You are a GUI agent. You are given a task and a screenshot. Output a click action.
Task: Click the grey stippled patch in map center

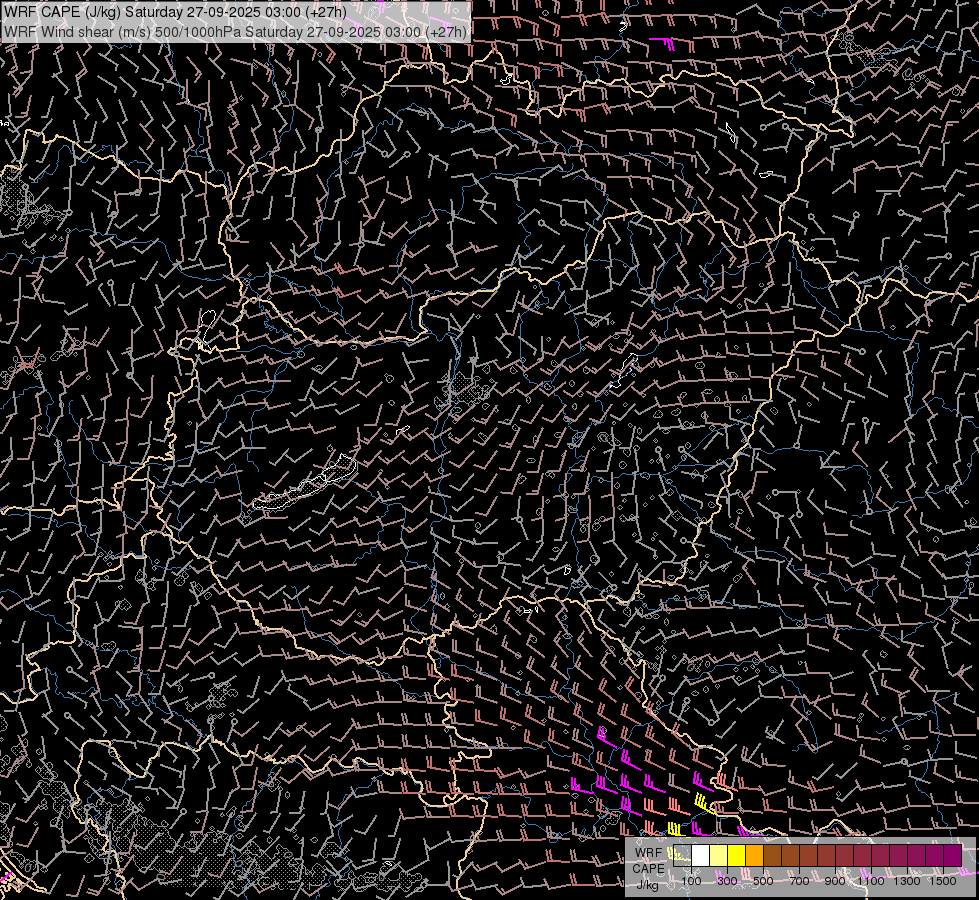462,388
